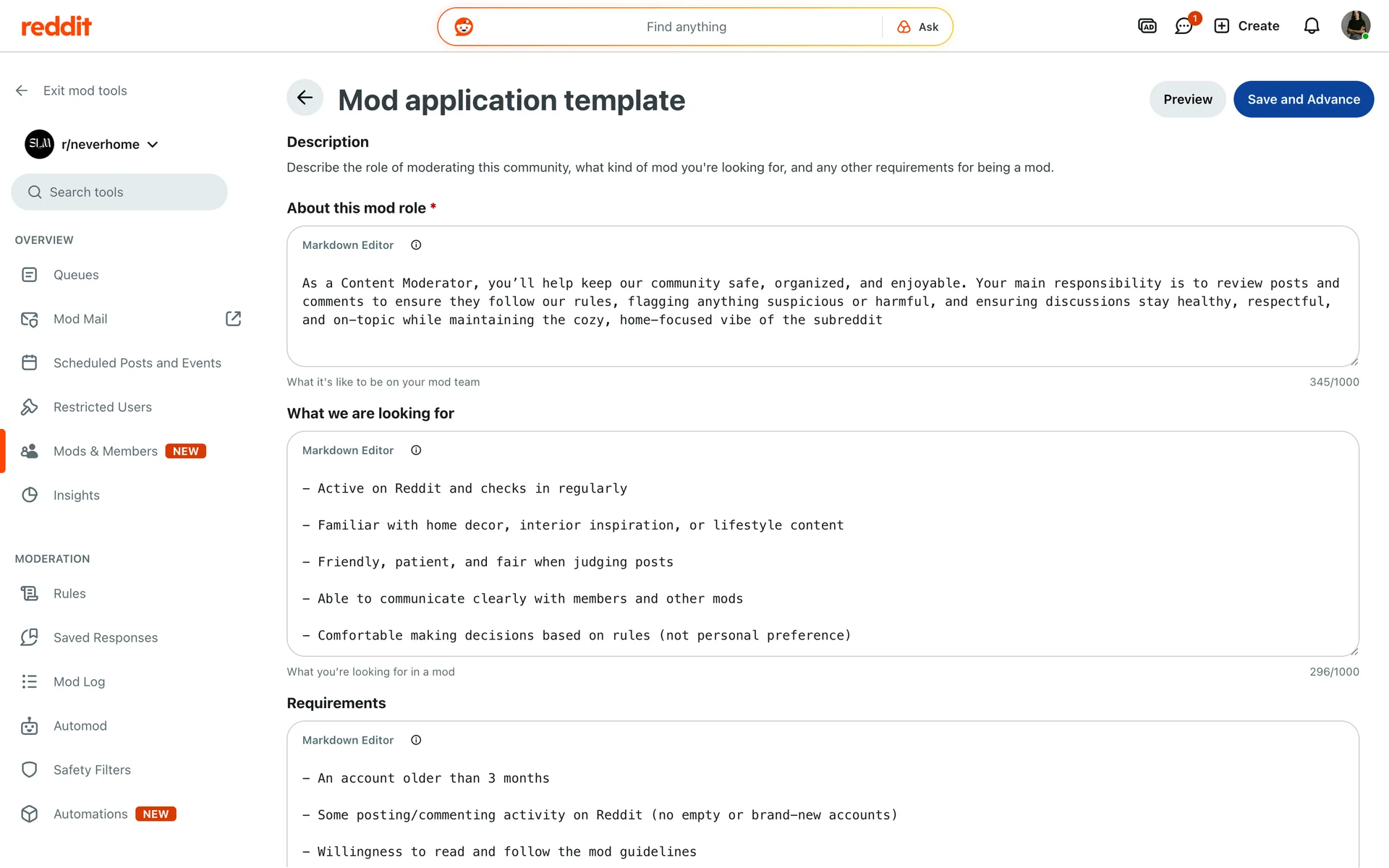Click the advertise AD icon

(1147, 26)
